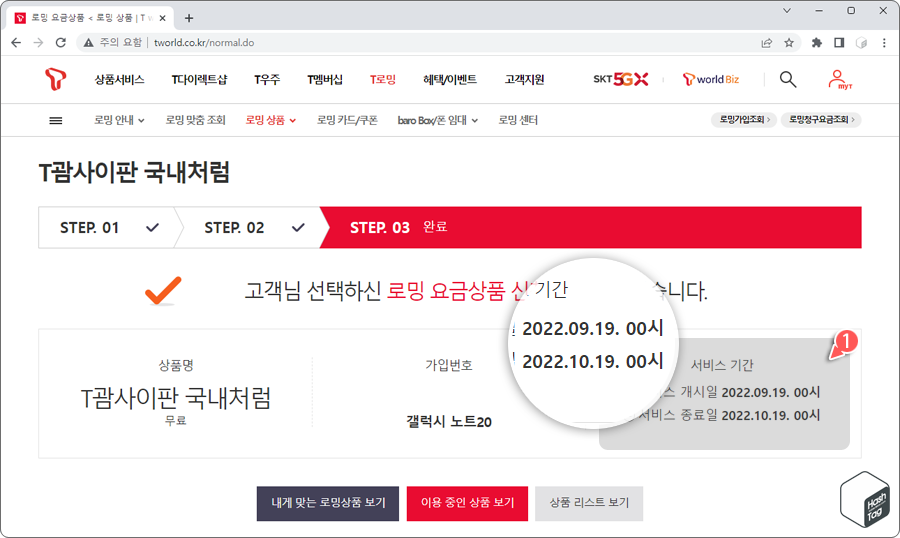Open the site search magnifier icon
The image size is (900, 538).
click(788, 79)
